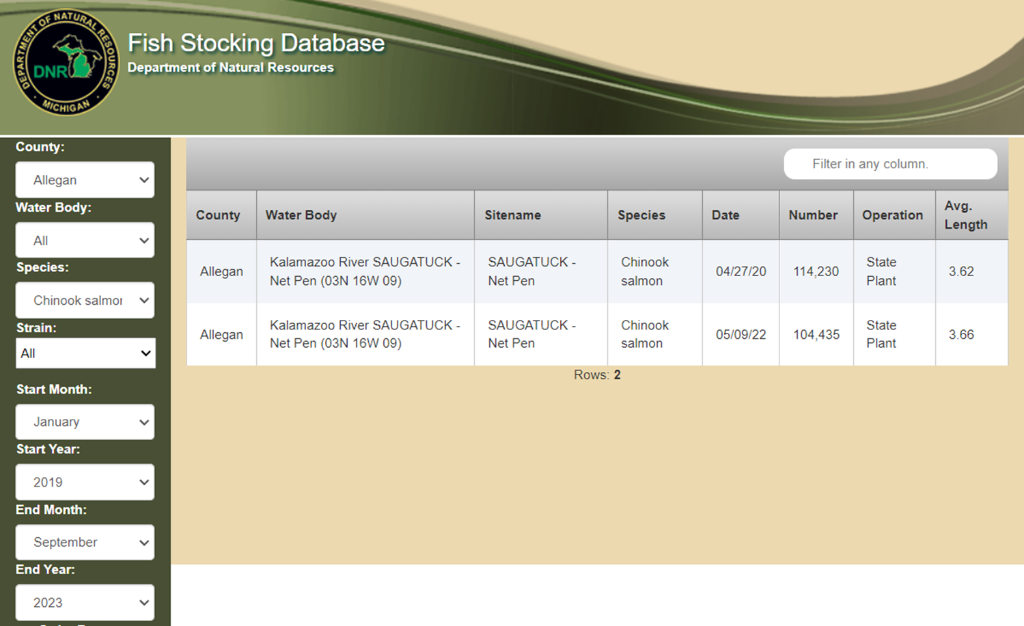Expand the Water Body dropdown
The image size is (1024, 626).
85,240
